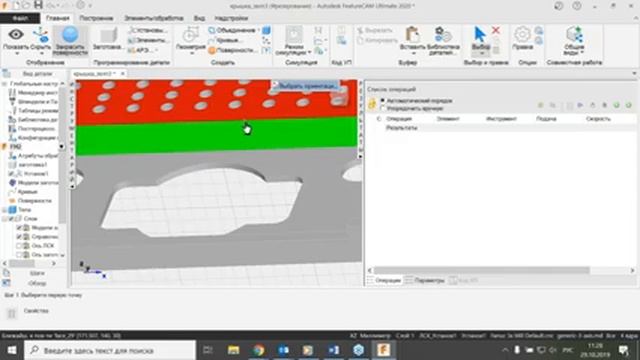The height and width of the screenshot is (360, 640).
Task: Click operations list horizontal scrollbar
Action: [482, 270]
